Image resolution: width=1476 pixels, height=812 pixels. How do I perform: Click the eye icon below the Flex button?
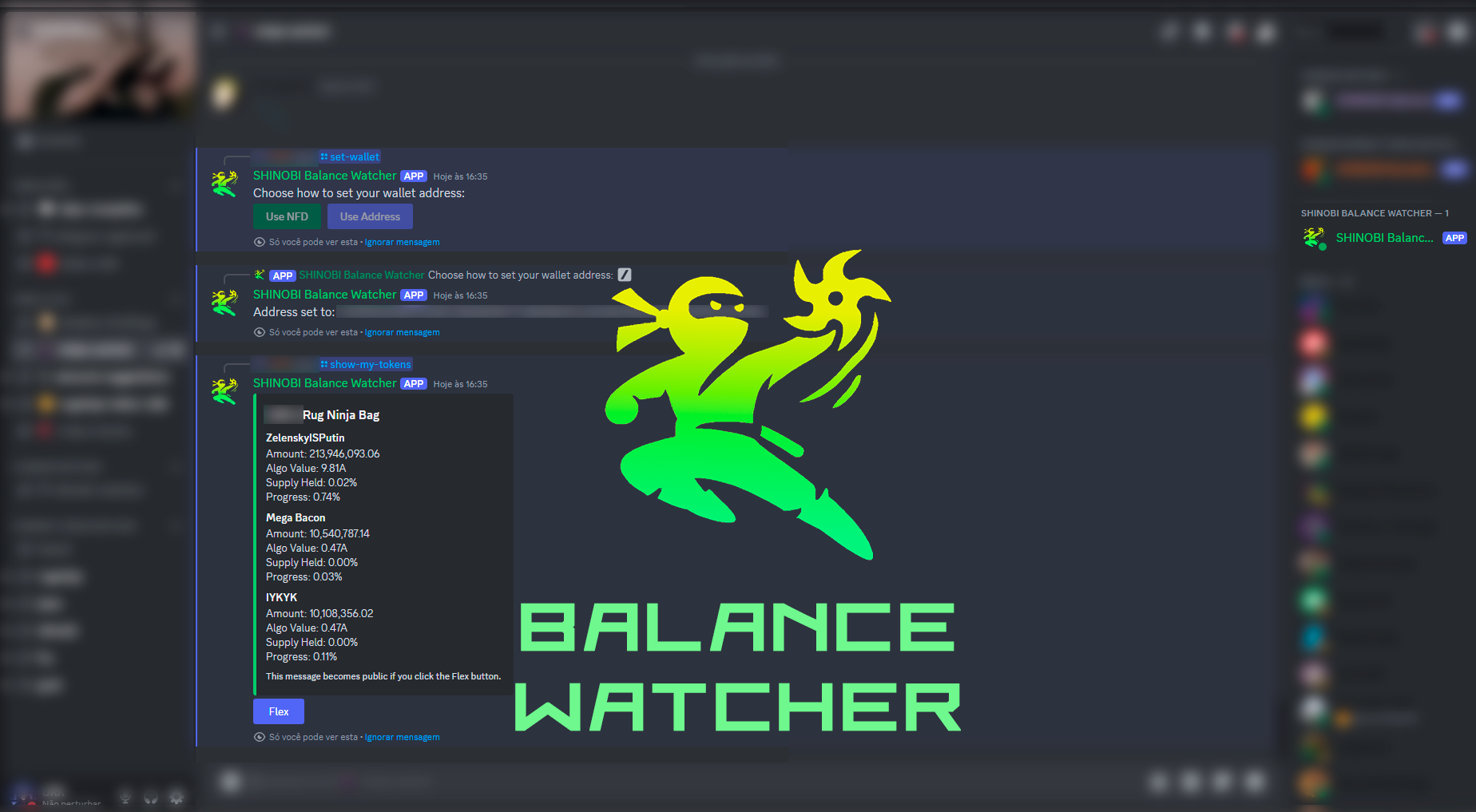tap(260, 737)
